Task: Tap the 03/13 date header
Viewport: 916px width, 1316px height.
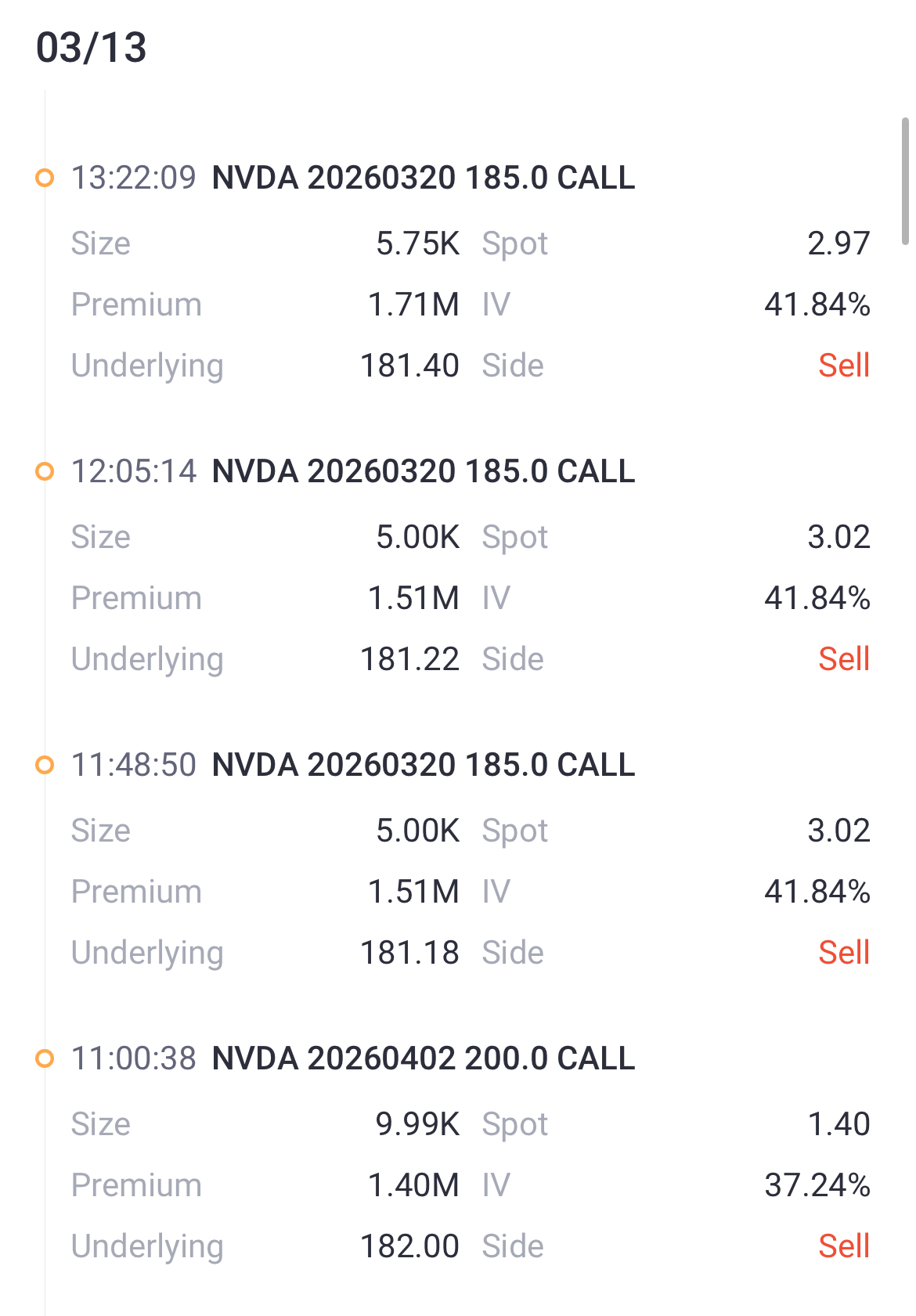Action: click(x=92, y=48)
